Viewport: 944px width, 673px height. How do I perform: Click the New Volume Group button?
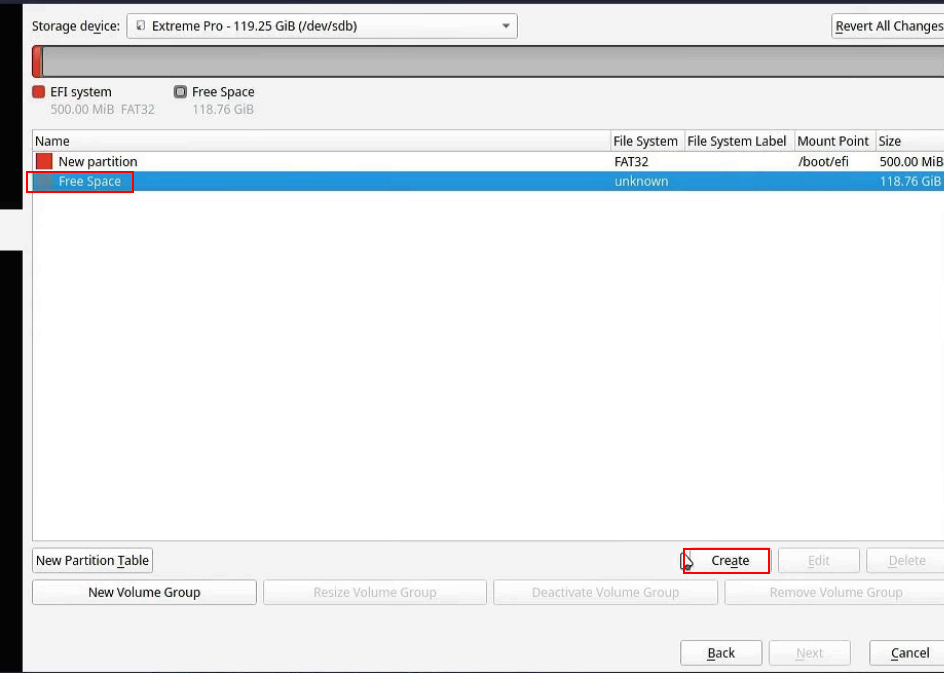(144, 592)
